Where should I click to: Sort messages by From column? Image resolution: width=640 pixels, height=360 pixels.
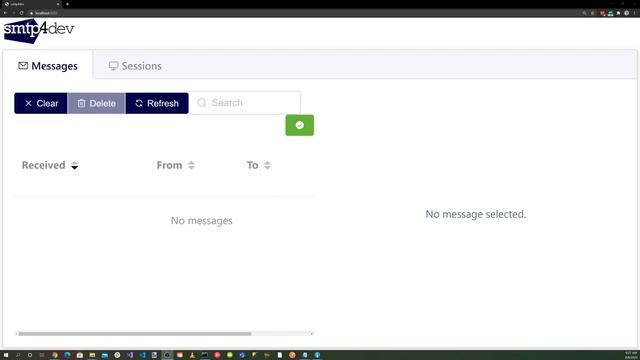176,165
